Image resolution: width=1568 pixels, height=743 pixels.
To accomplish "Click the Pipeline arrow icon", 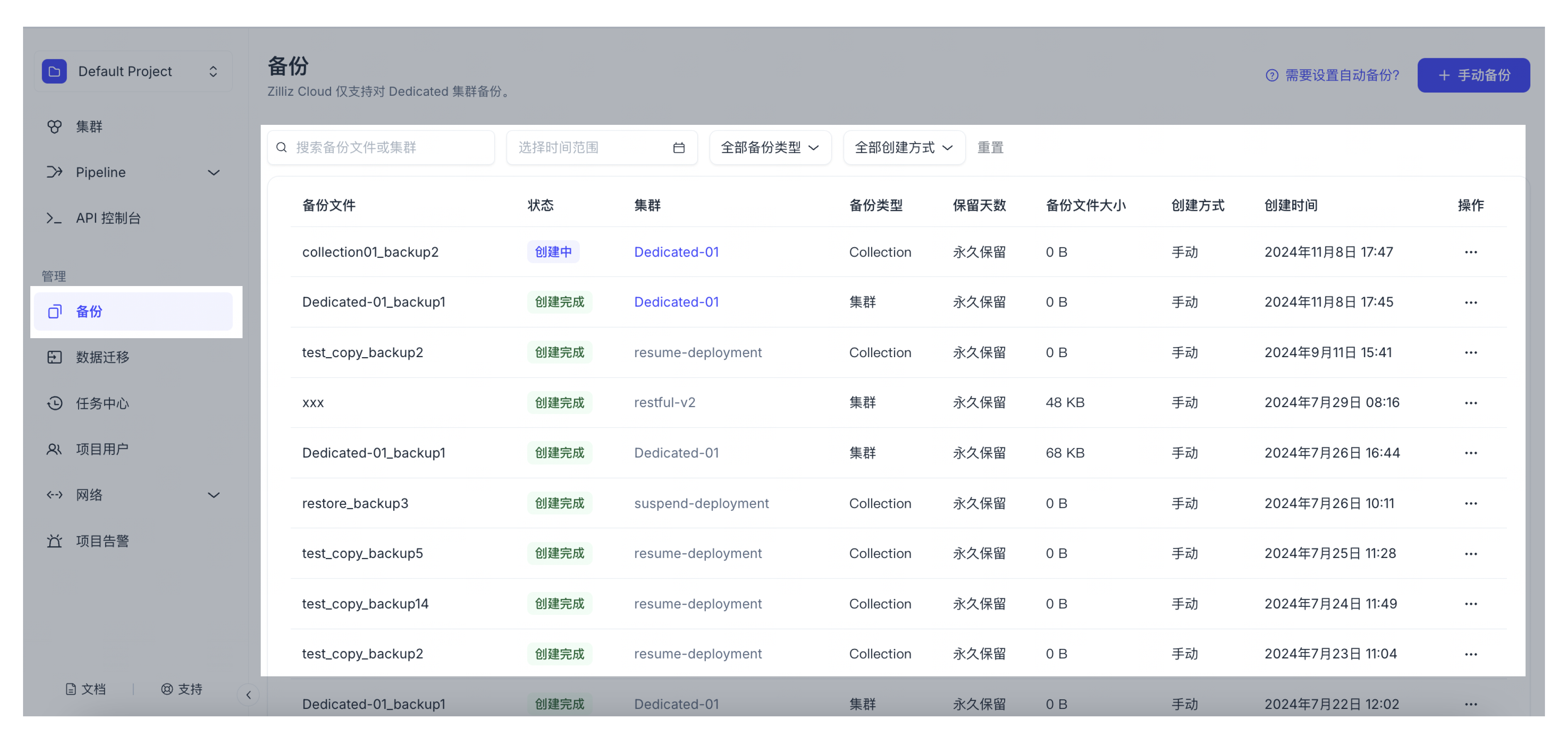I will click(x=54, y=172).
